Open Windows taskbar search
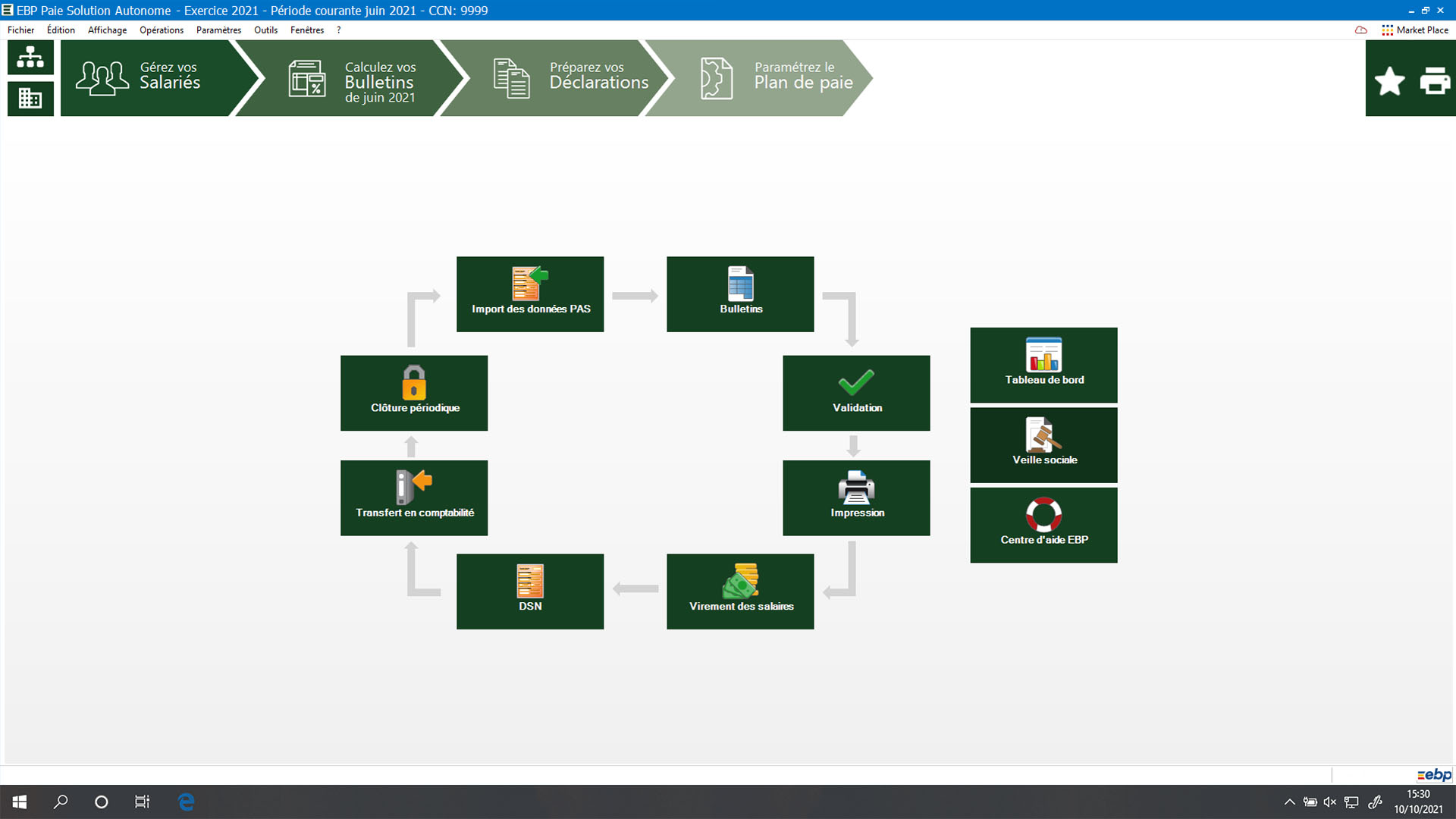 pyautogui.click(x=61, y=802)
